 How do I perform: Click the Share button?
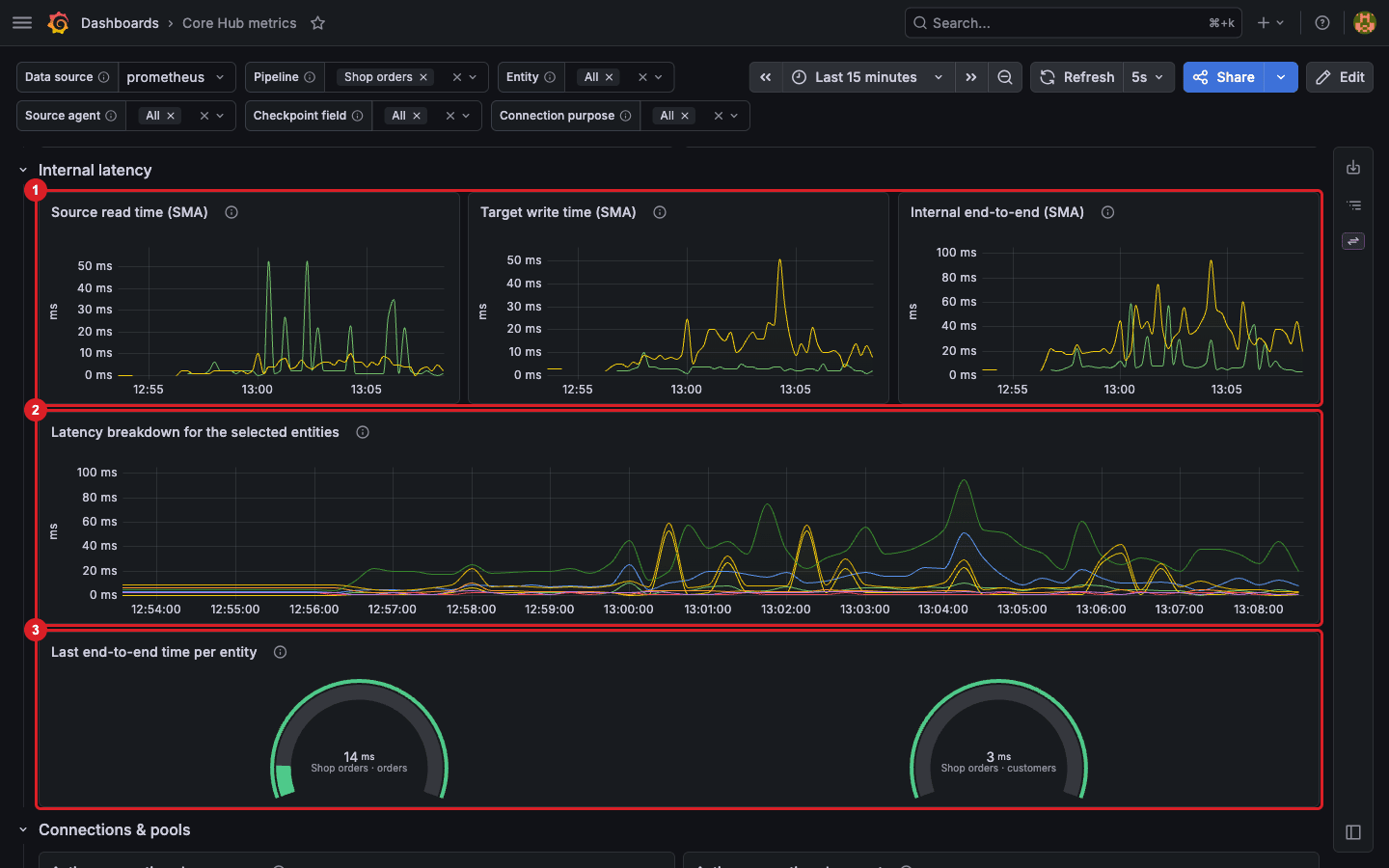tap(1224, 77)
